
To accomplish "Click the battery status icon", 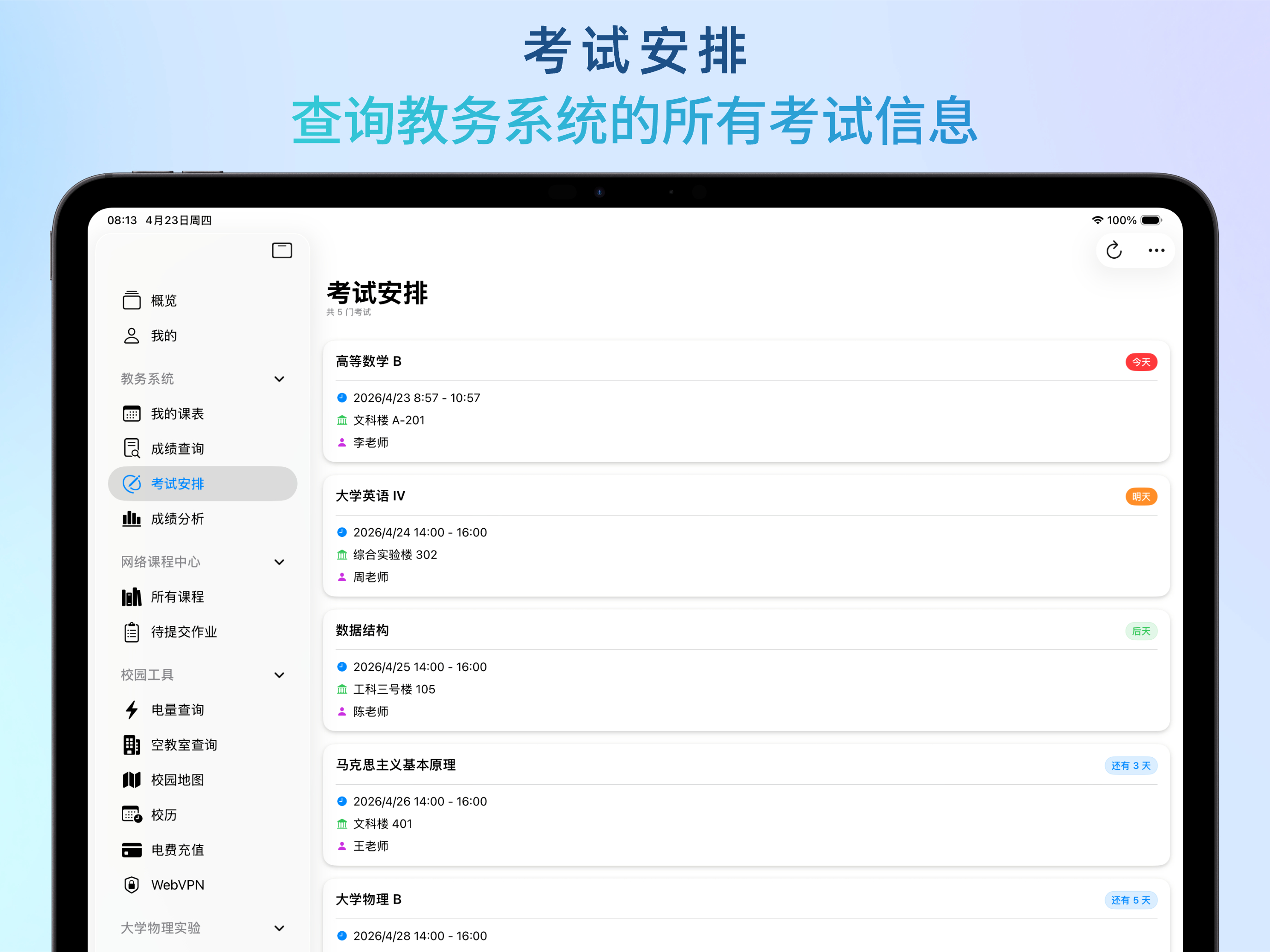I will pos(1151,220).
